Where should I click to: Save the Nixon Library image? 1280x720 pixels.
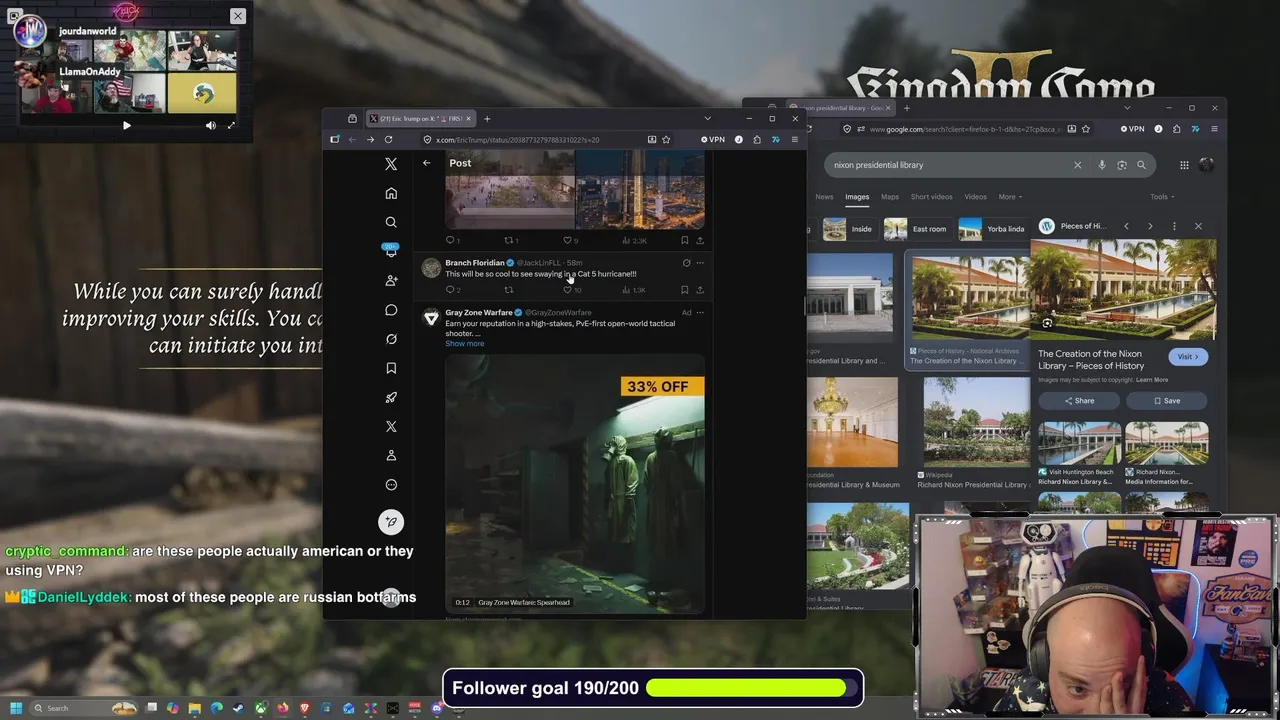(x=1167, y=401)
